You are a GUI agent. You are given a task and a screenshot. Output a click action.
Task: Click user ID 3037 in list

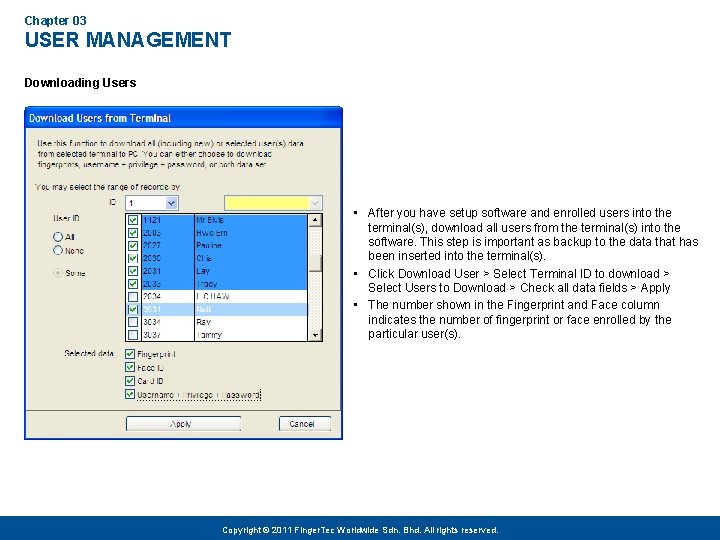(x=152, y=335)
